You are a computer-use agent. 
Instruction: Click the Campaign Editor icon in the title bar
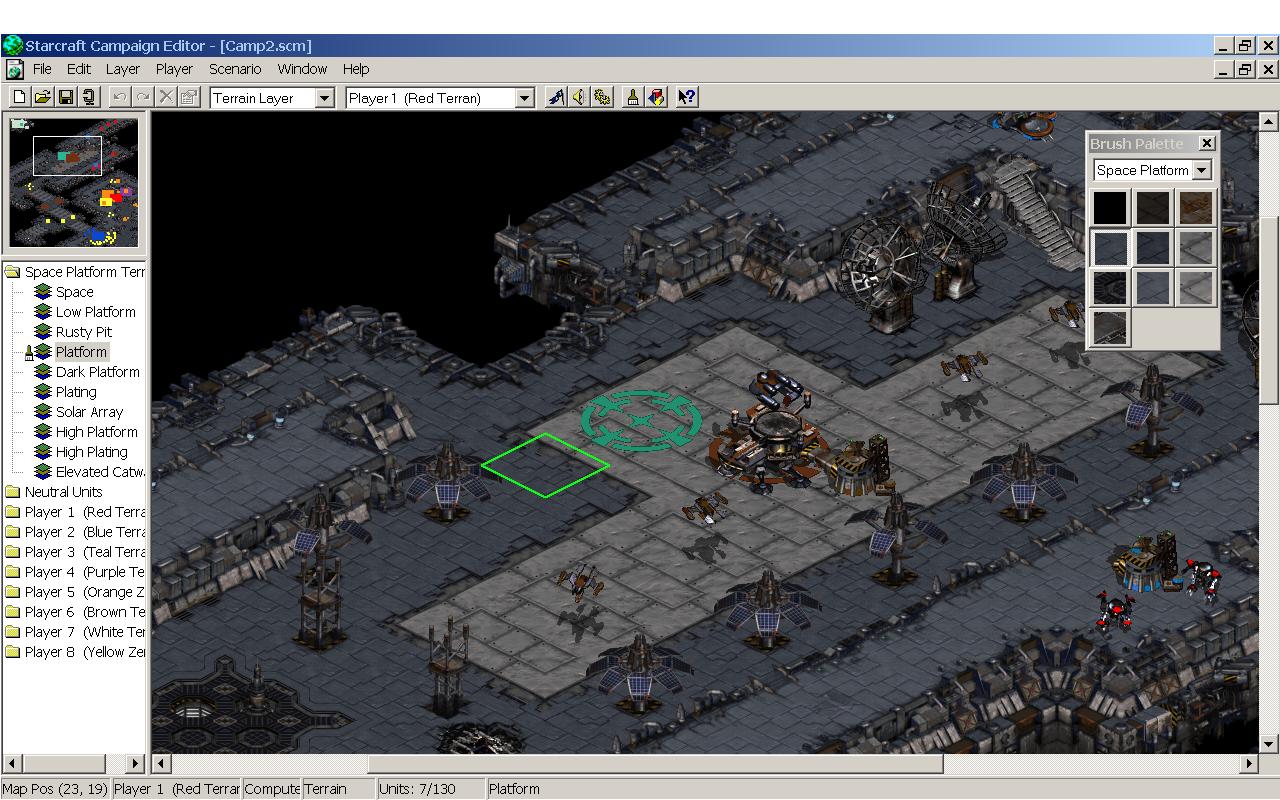tap(12, 45)
